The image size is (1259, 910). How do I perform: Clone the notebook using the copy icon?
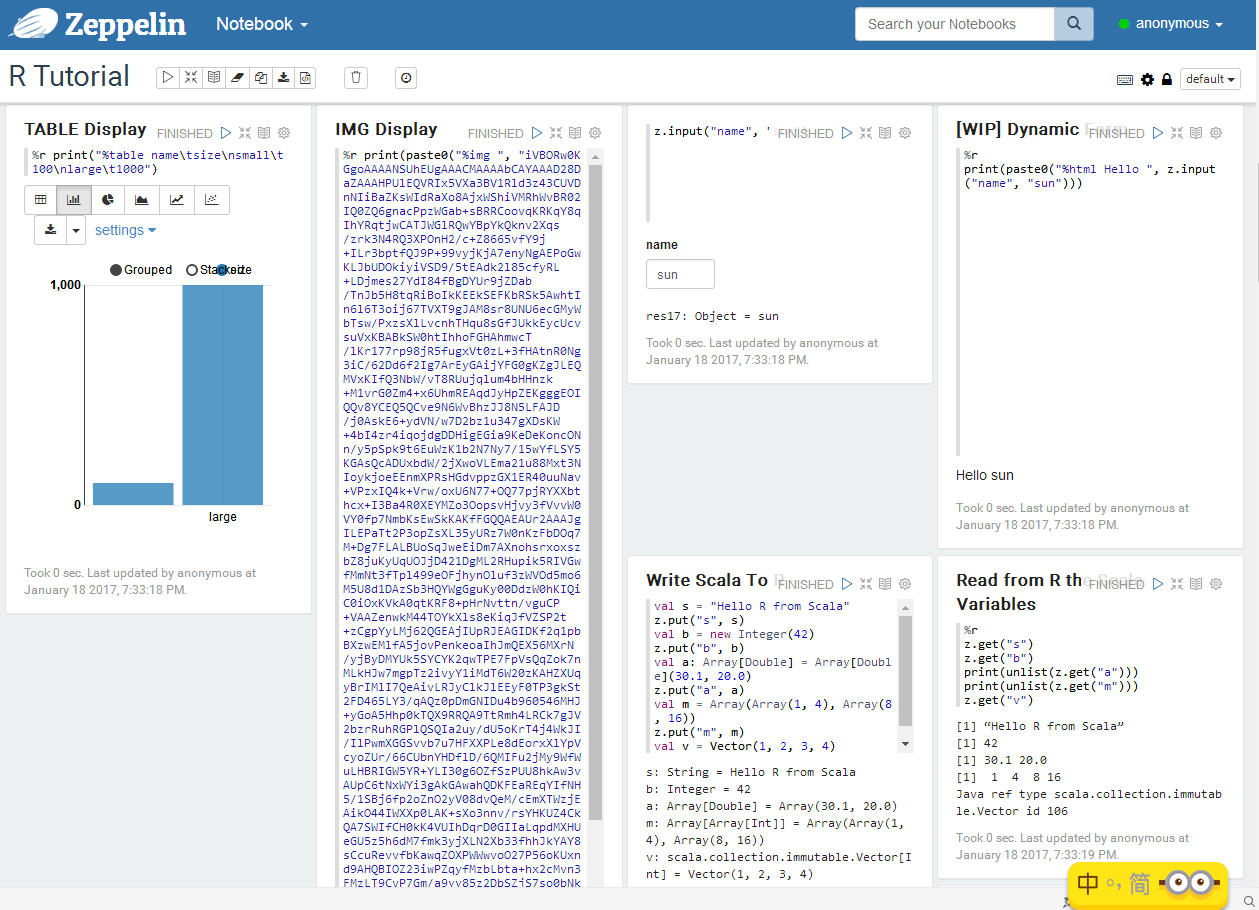click(x=260, y=77)
